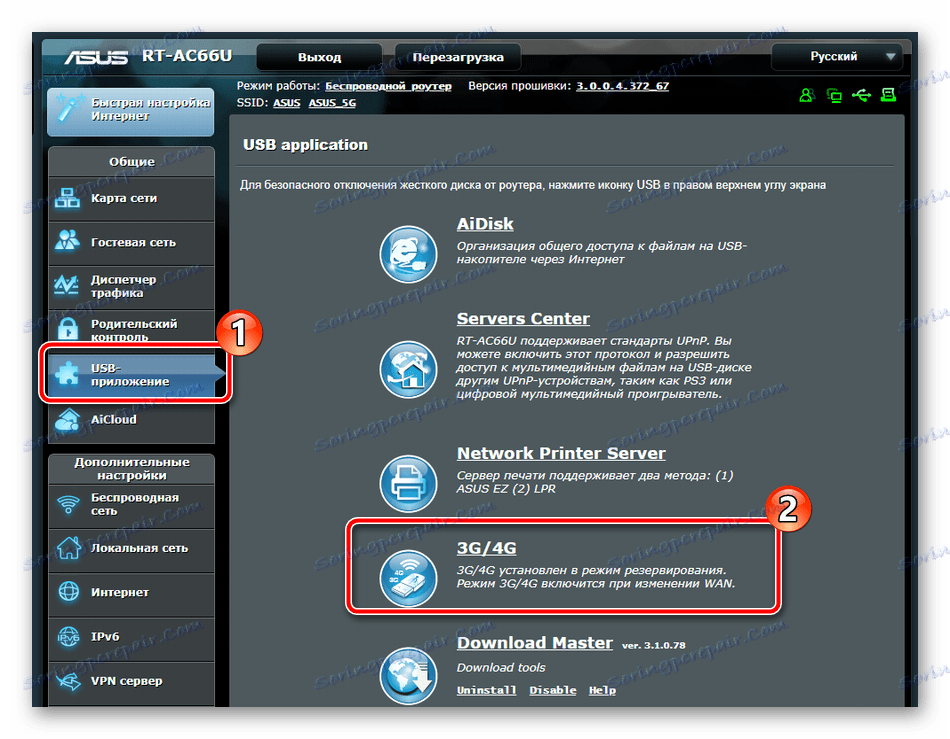The image size is (950, 739).
Task: Open the Русский language dropdown
Action: 837,57
